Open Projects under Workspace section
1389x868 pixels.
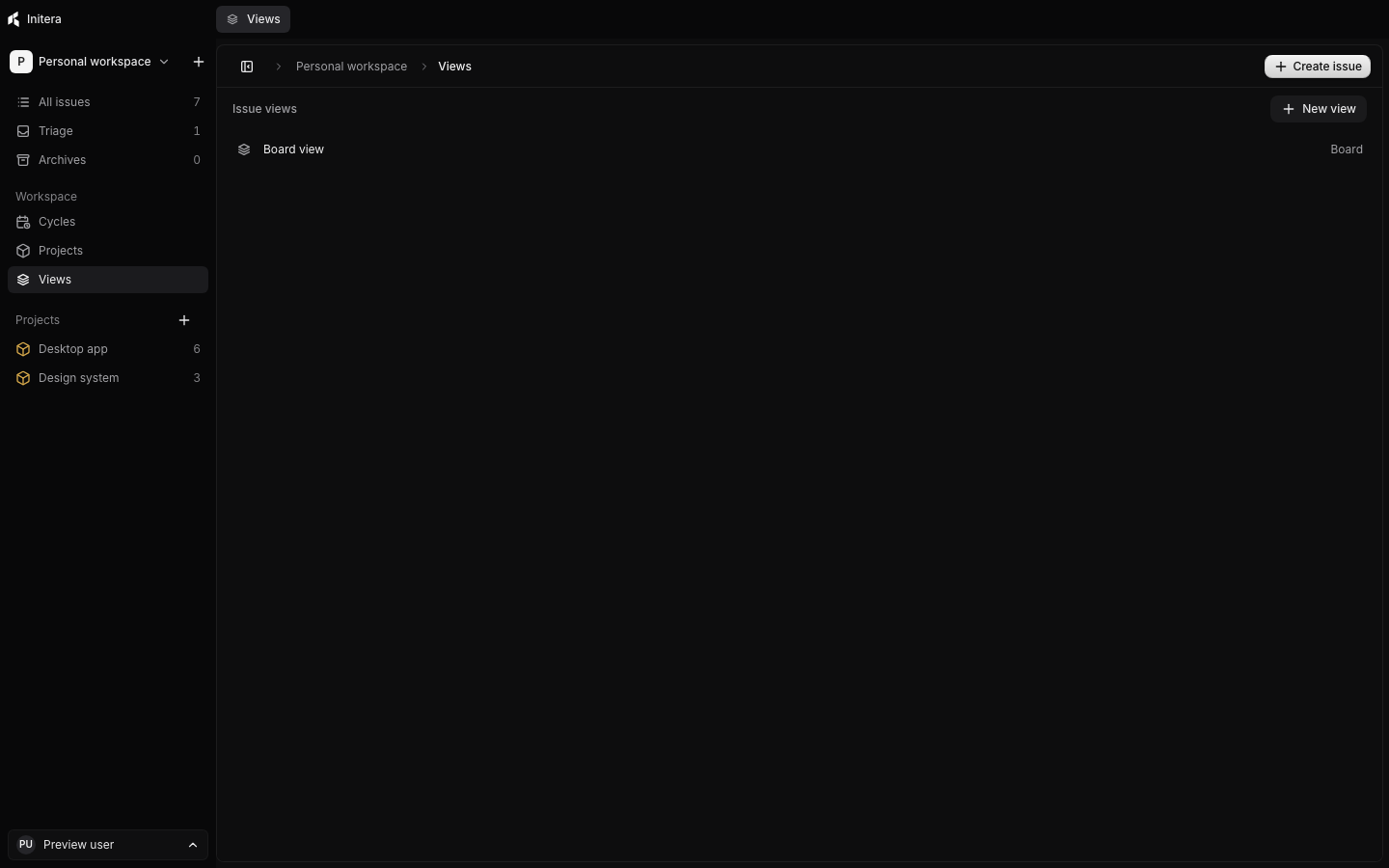tap(108, 251)
